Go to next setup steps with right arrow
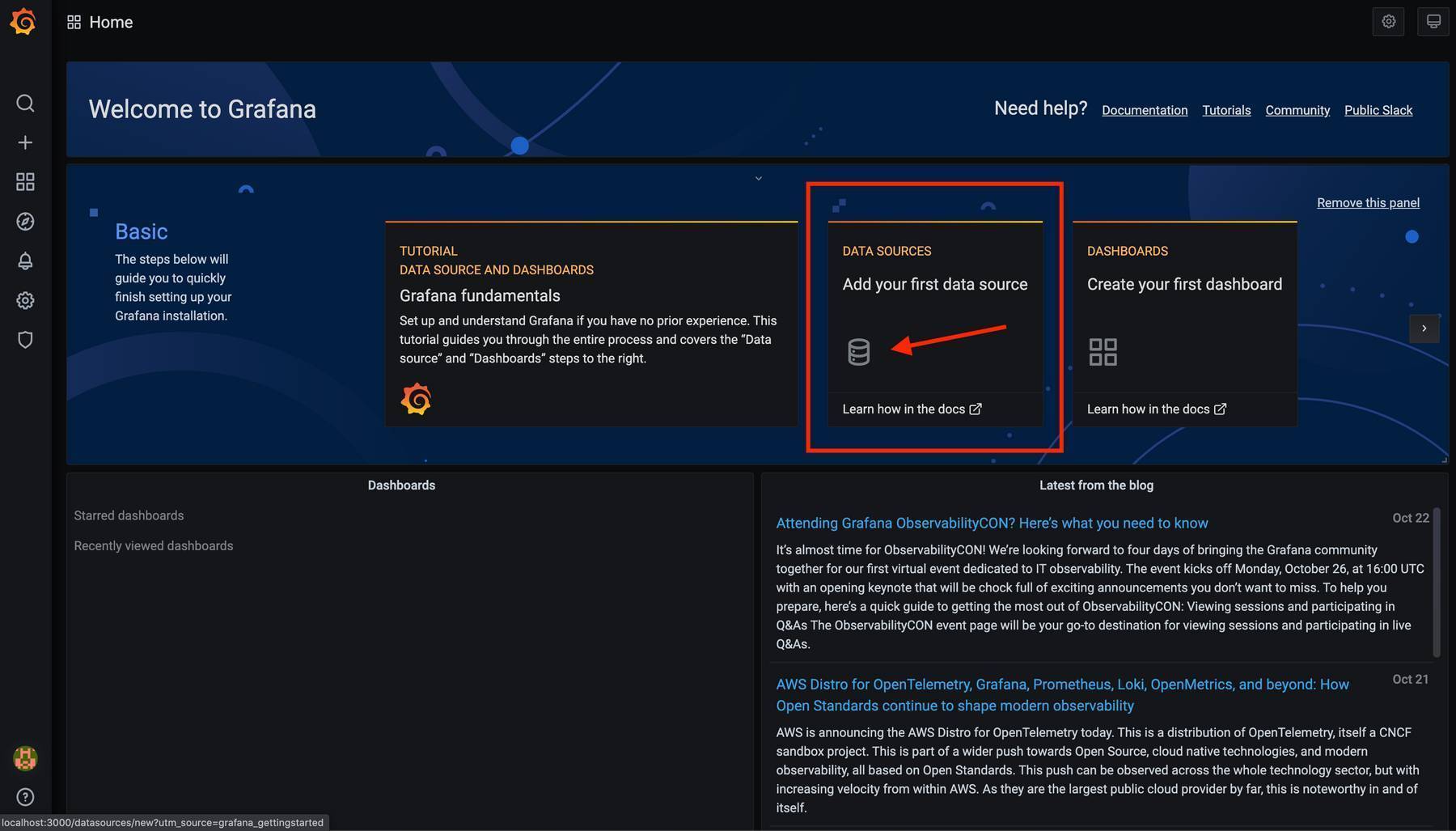 click(1424, 329)
